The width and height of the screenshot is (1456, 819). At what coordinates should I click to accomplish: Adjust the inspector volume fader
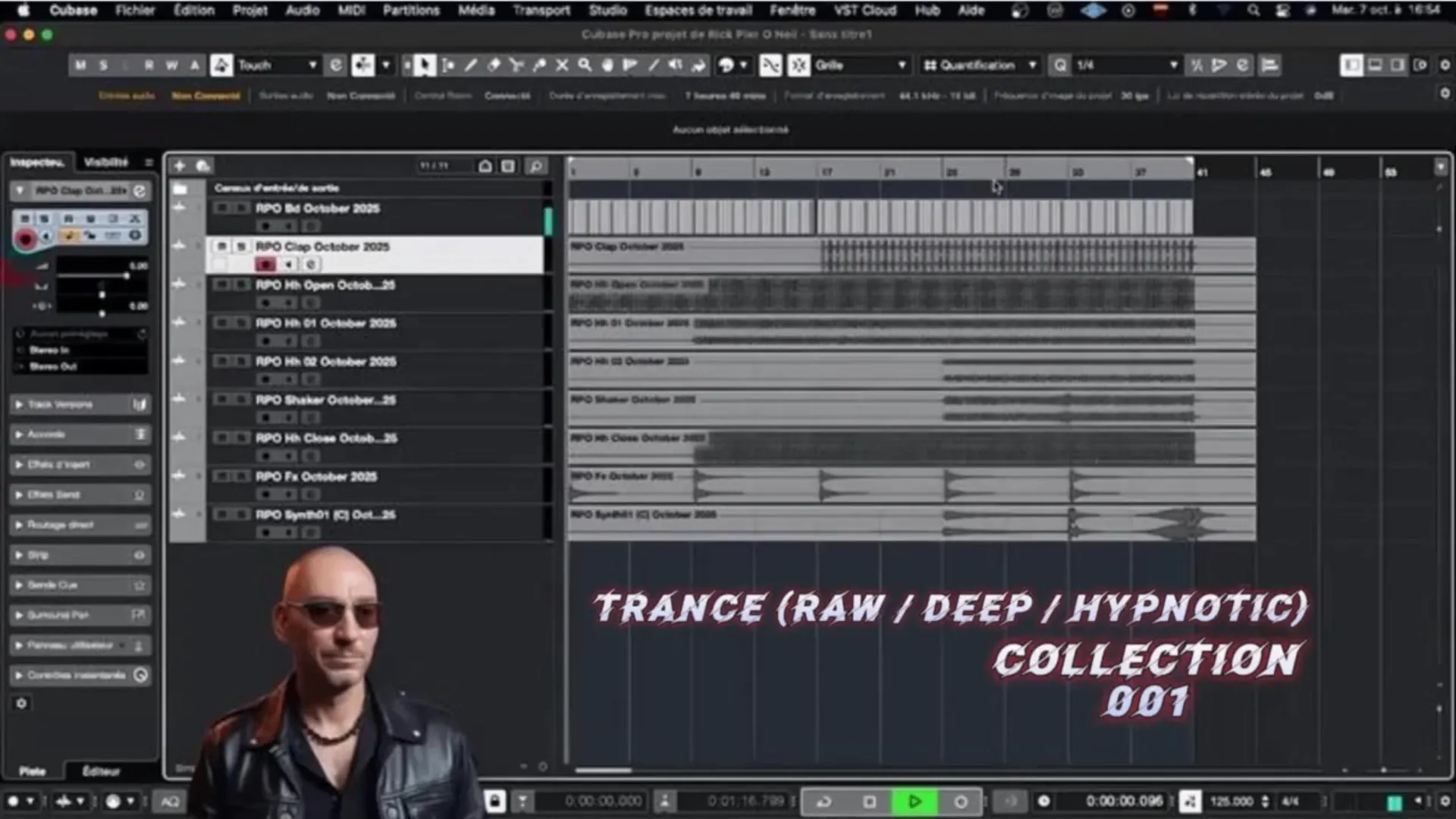coord(126,276)
